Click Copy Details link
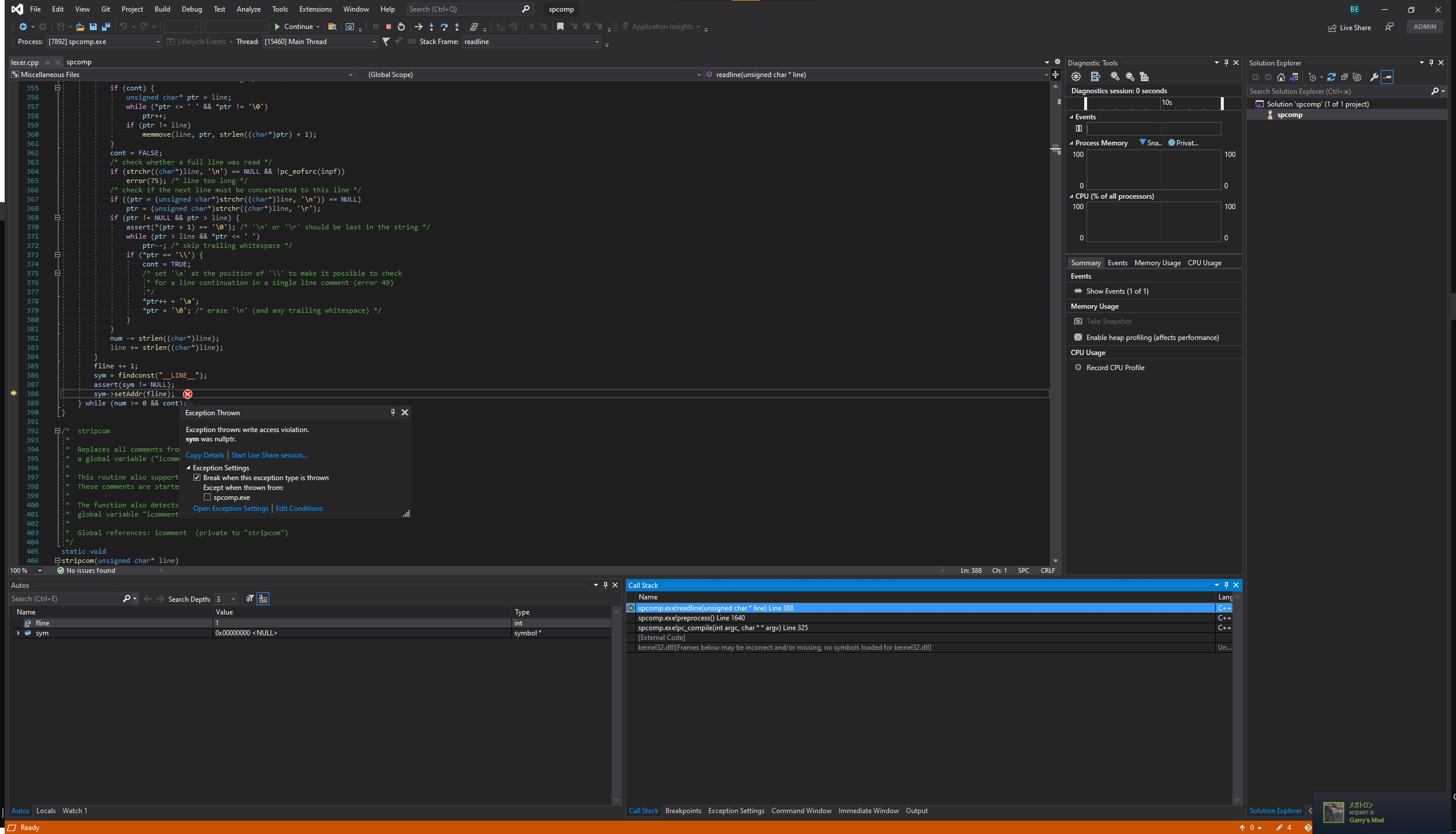Screen dimensions: 1456x834 [x=204, y=455]
